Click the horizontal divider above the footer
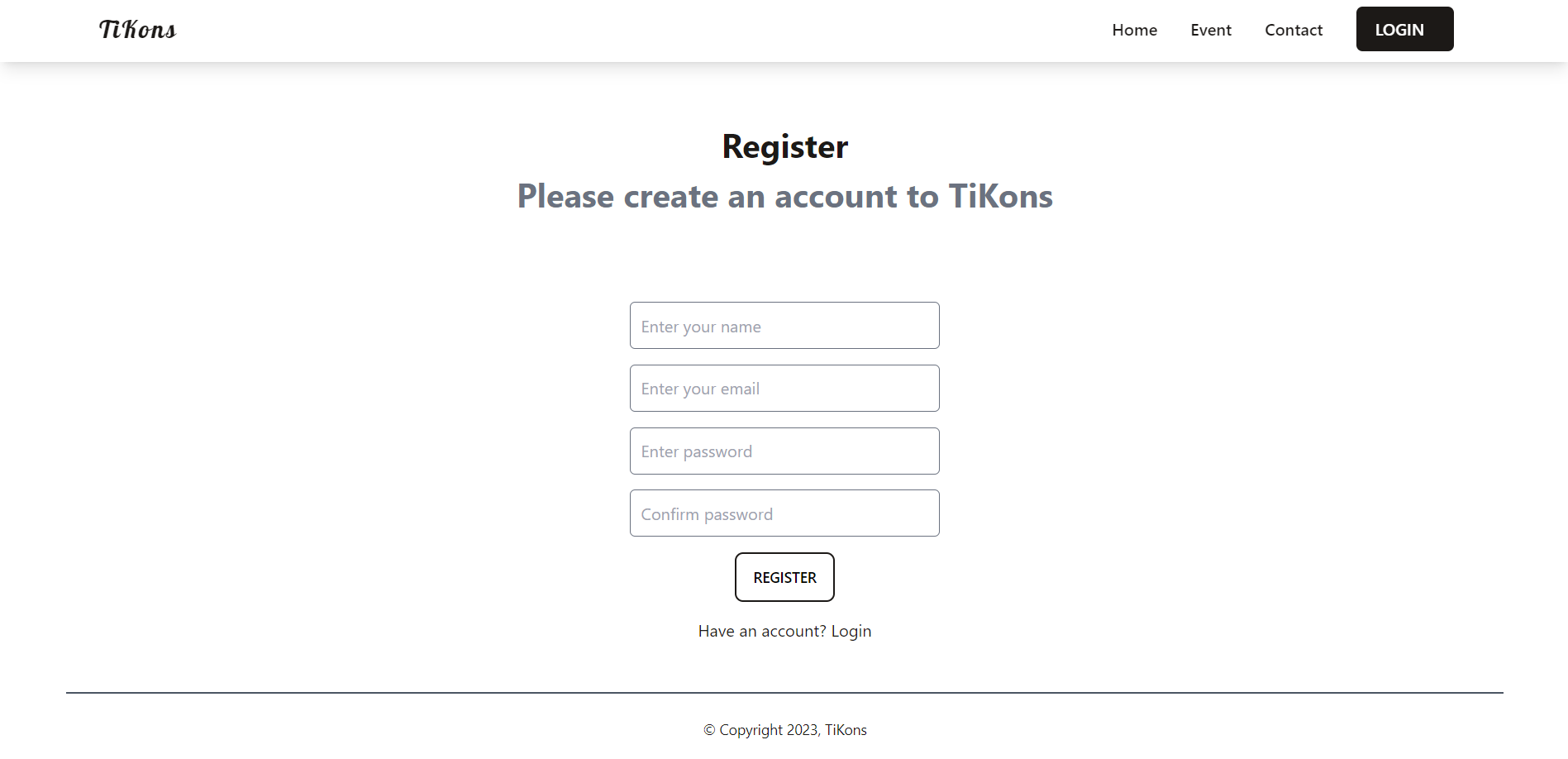The image size is (1568, 759). pos(784,691)
